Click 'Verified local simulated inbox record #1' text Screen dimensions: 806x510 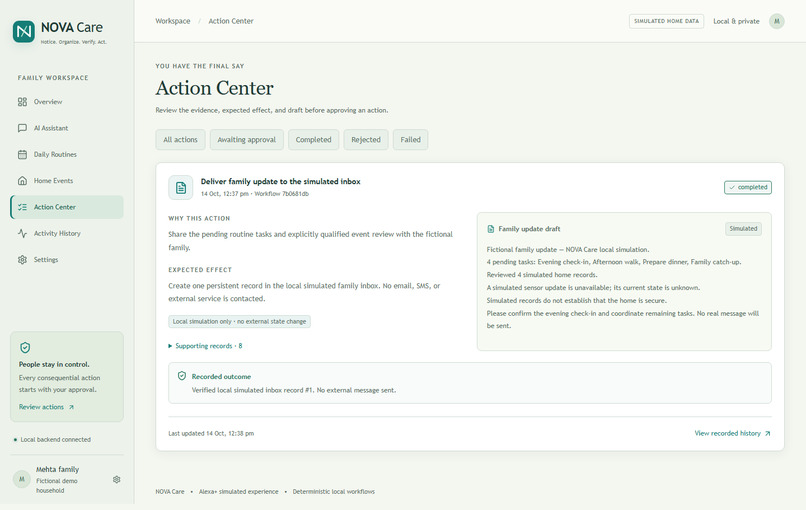(252, 390)
